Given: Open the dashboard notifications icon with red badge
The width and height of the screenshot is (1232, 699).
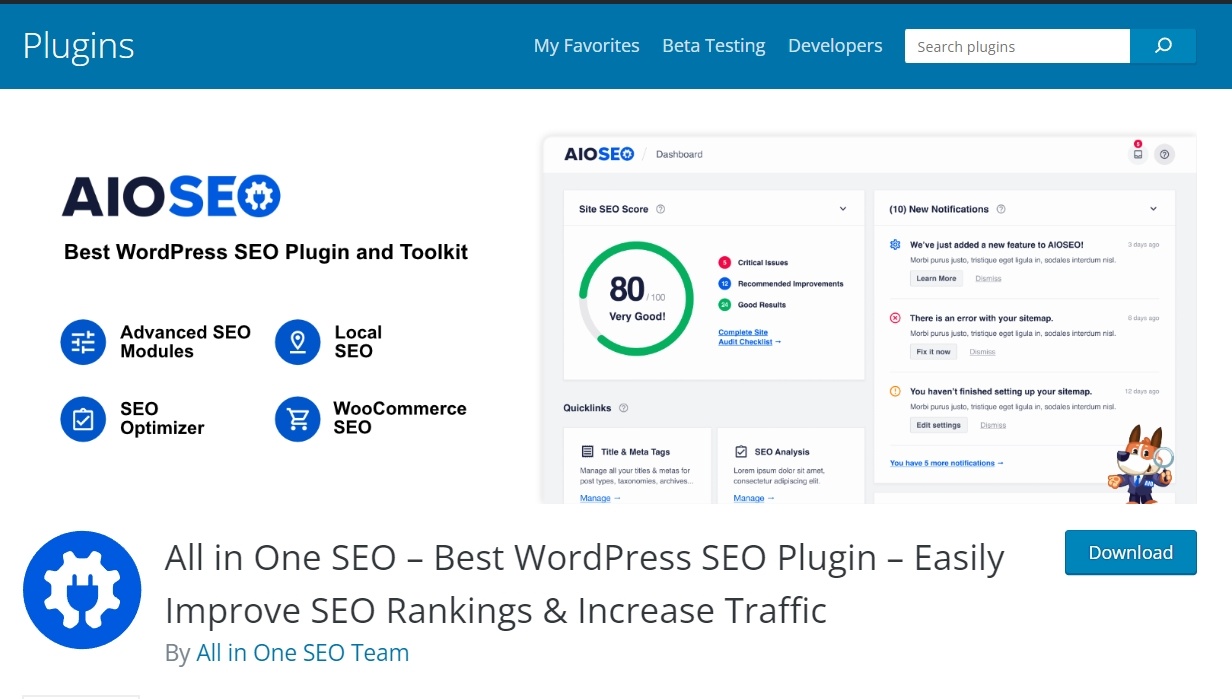Looking at the screenshot, I should click(1138, 153).
